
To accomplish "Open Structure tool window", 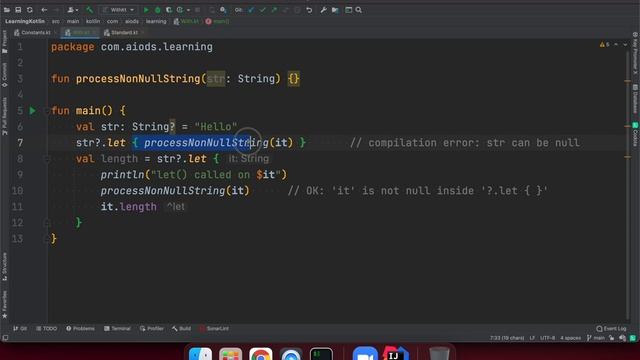I will pos(4,267).
